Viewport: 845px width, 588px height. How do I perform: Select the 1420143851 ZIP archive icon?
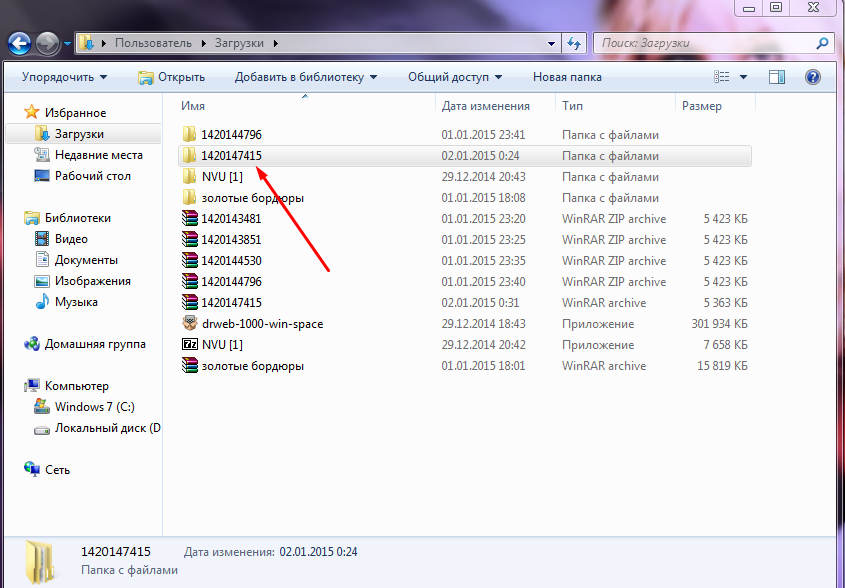pyautogui.click(x=190, y=239)
